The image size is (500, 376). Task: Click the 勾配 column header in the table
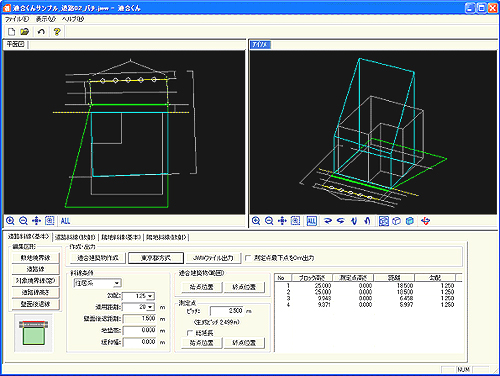coord(435,278)
